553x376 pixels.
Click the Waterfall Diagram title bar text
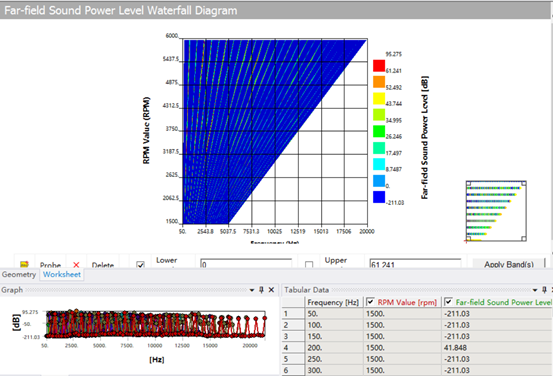pos(121,11)
